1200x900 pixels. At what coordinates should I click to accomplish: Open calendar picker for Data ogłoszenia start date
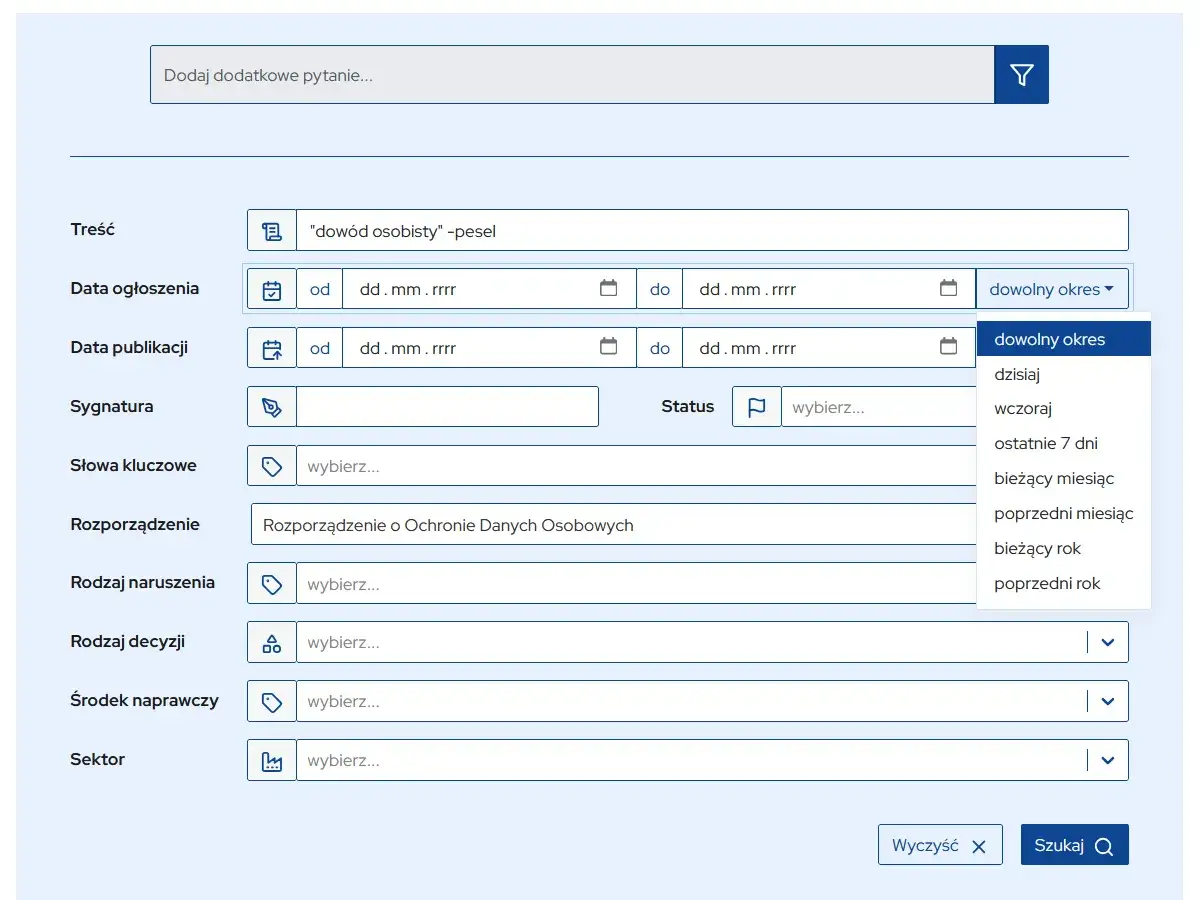(608, 288)
